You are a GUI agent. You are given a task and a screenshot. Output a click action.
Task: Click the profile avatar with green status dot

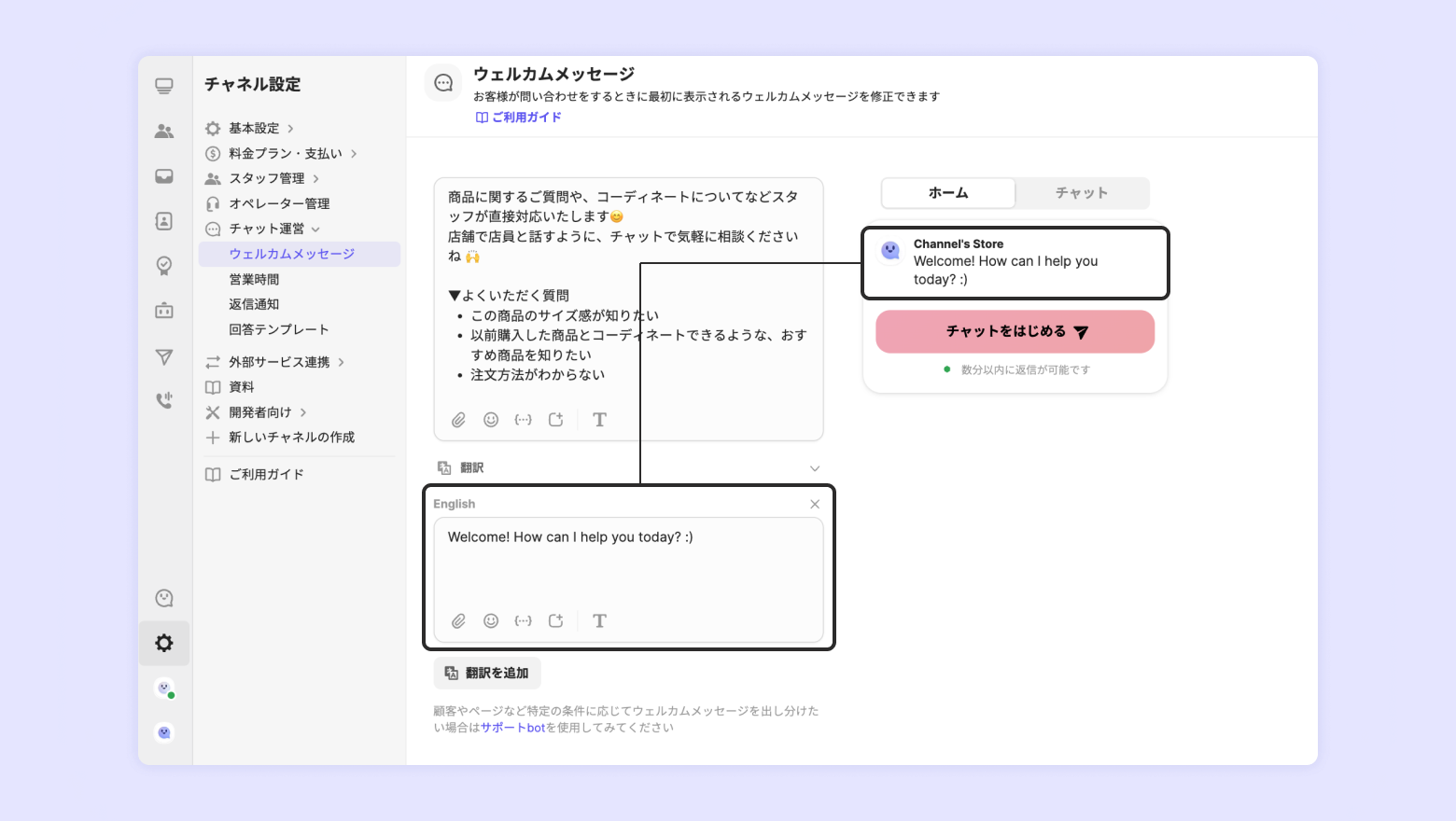[164, 689]
